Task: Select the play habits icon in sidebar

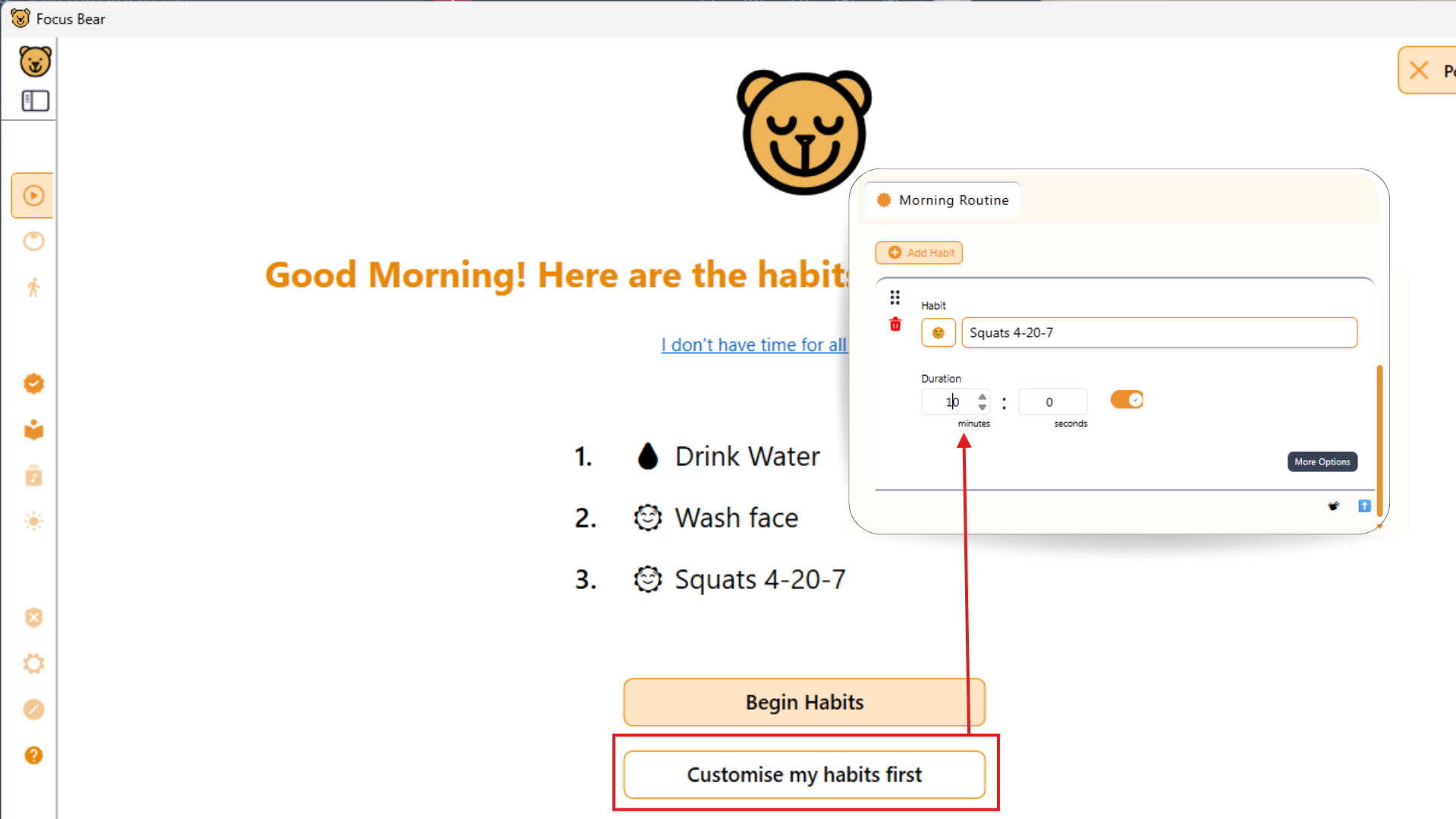Action: click(x=33, y=195)
